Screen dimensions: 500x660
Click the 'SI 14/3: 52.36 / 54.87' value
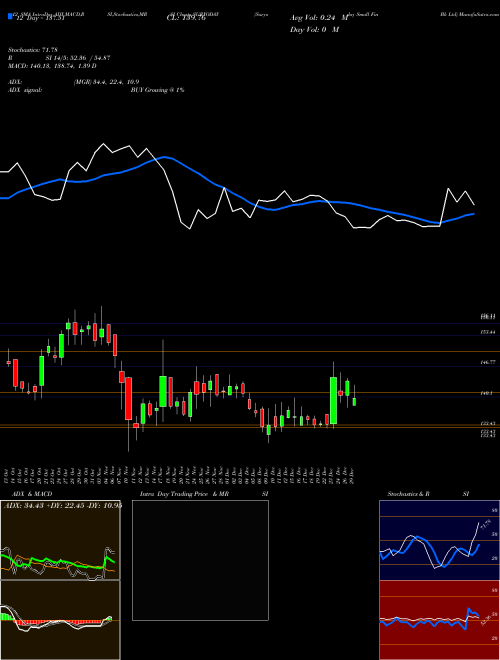[x=78, y=58]
